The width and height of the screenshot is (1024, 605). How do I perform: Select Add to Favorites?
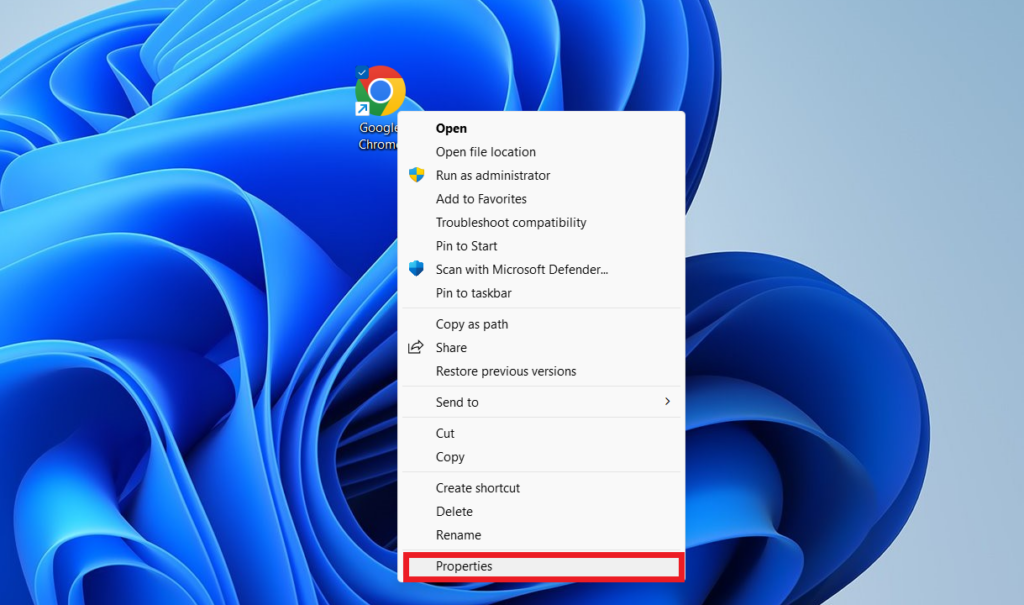coord(480,199)
